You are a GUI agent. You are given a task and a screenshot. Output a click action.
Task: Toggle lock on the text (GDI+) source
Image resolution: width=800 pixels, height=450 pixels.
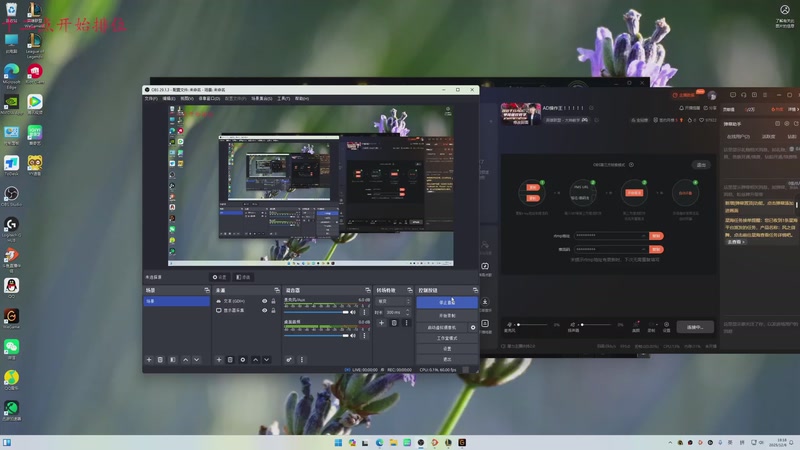[275, 300]
